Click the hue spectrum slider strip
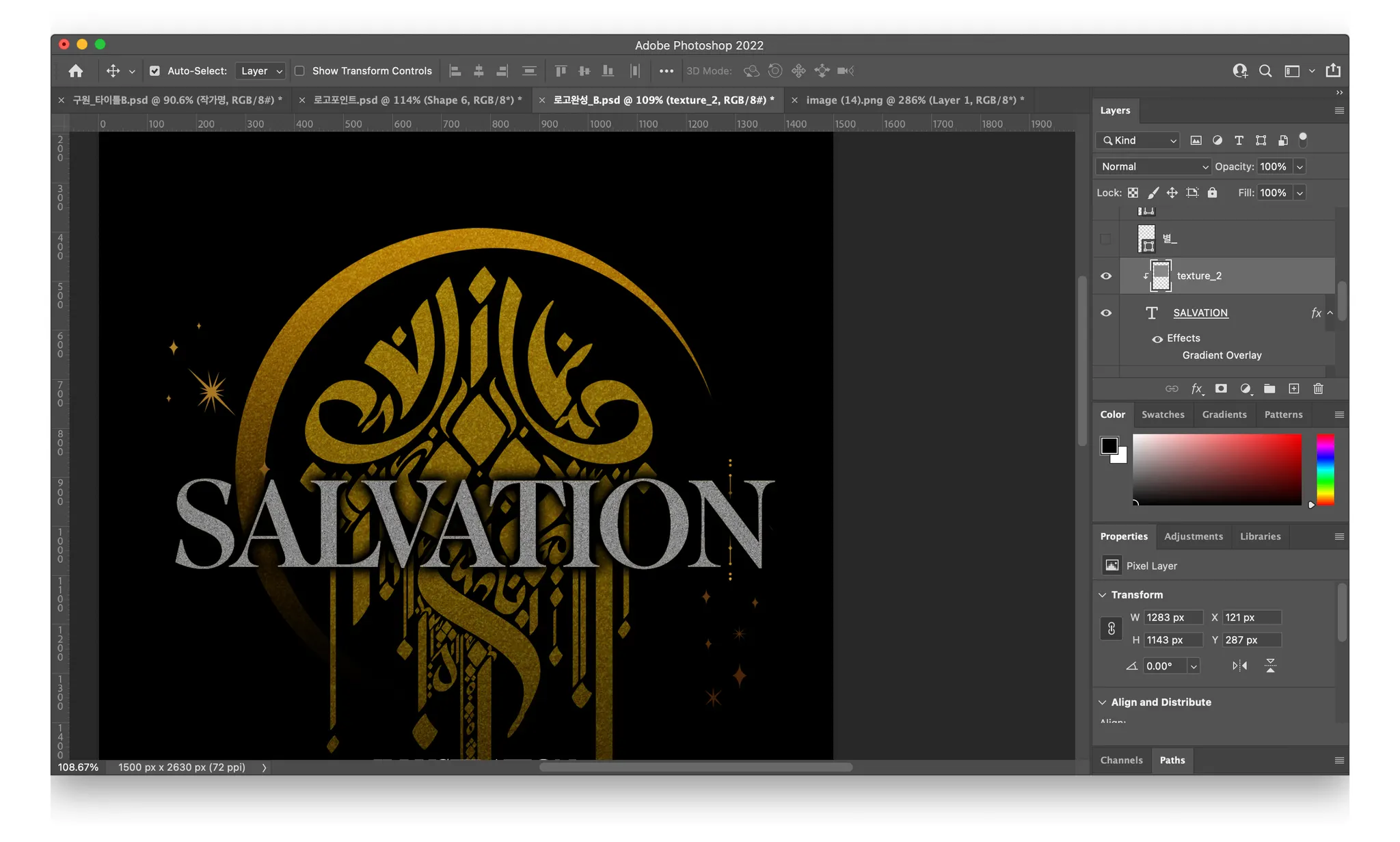The width and height of the screenshot is (1400, 842). (1325, 470)
